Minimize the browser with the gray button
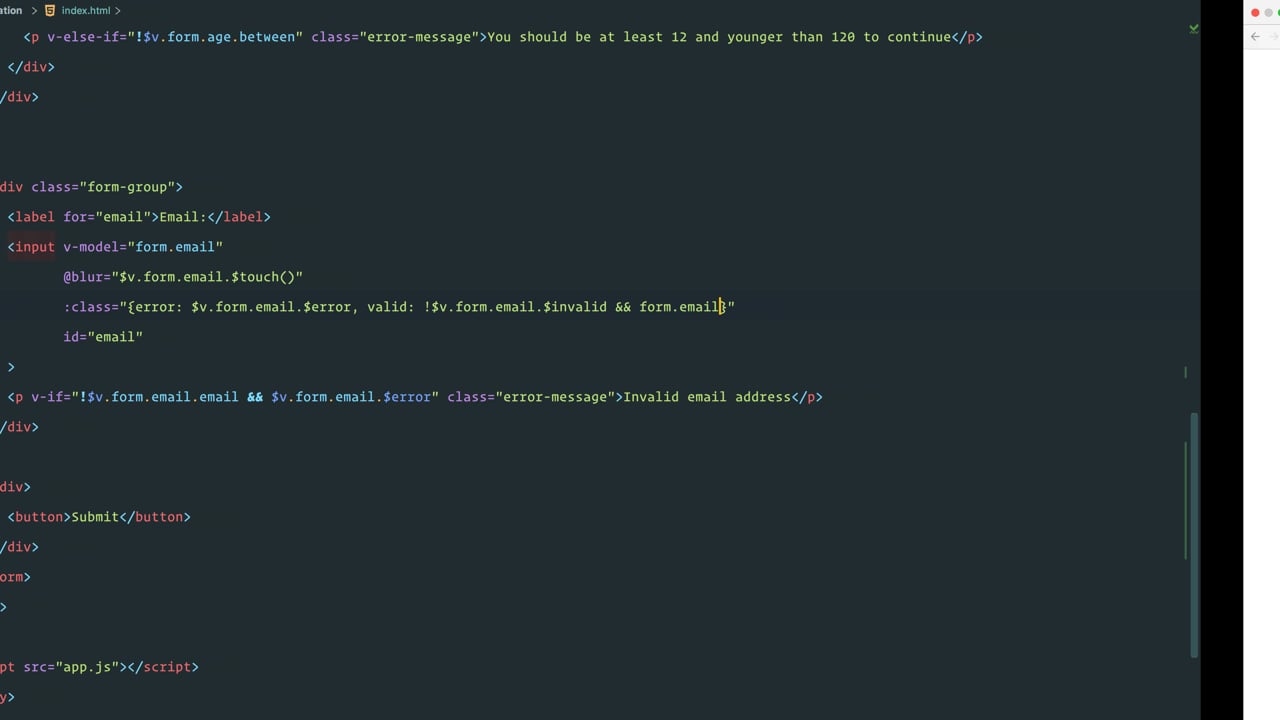This screenshot has width=1280, height=720. tap(1270, 13)
